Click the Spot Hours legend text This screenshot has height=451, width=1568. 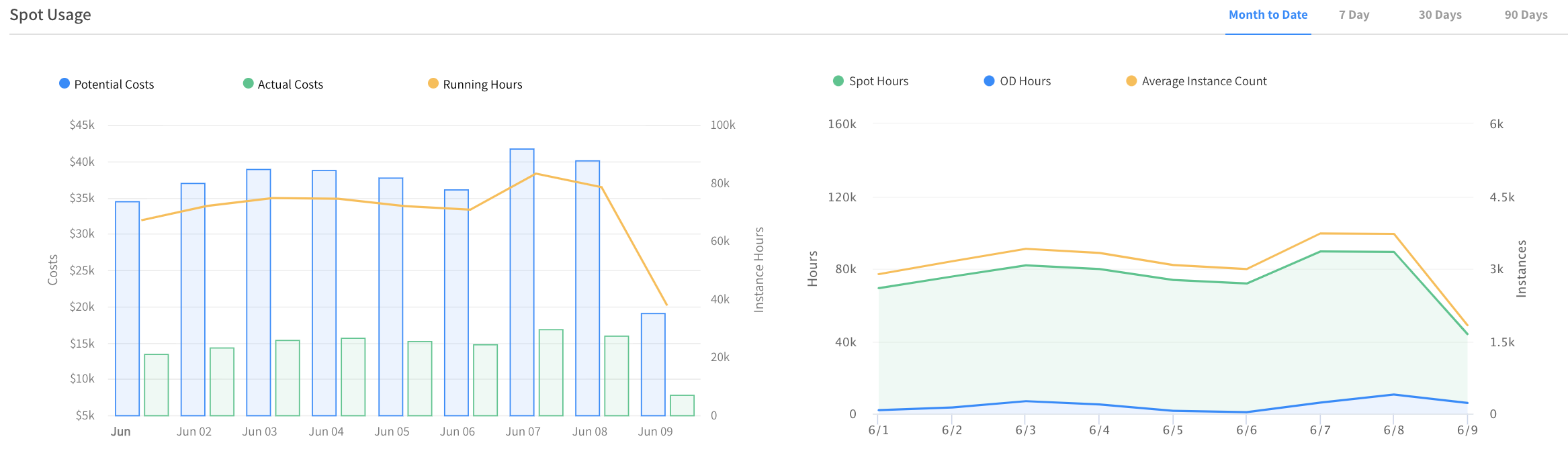[878, 81]
